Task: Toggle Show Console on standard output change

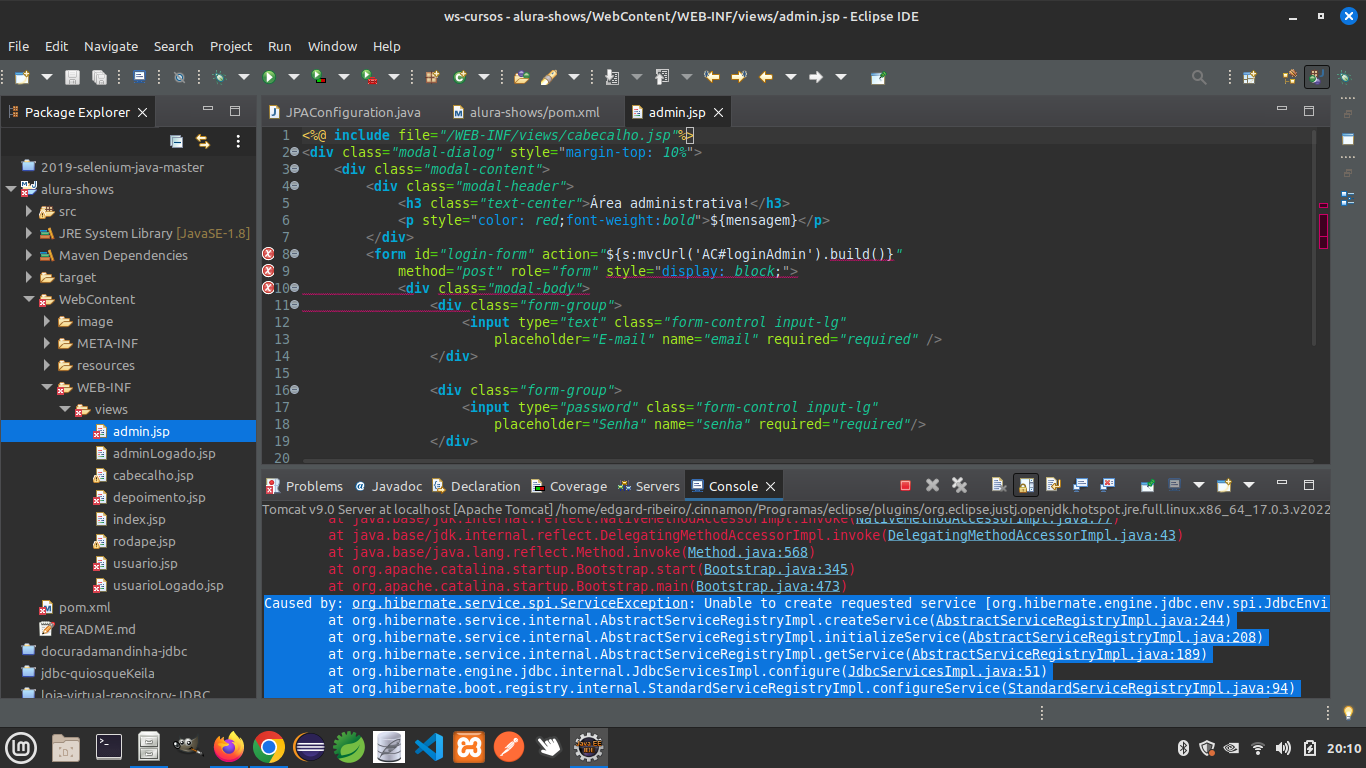Action: click(x=1080, y=485)
